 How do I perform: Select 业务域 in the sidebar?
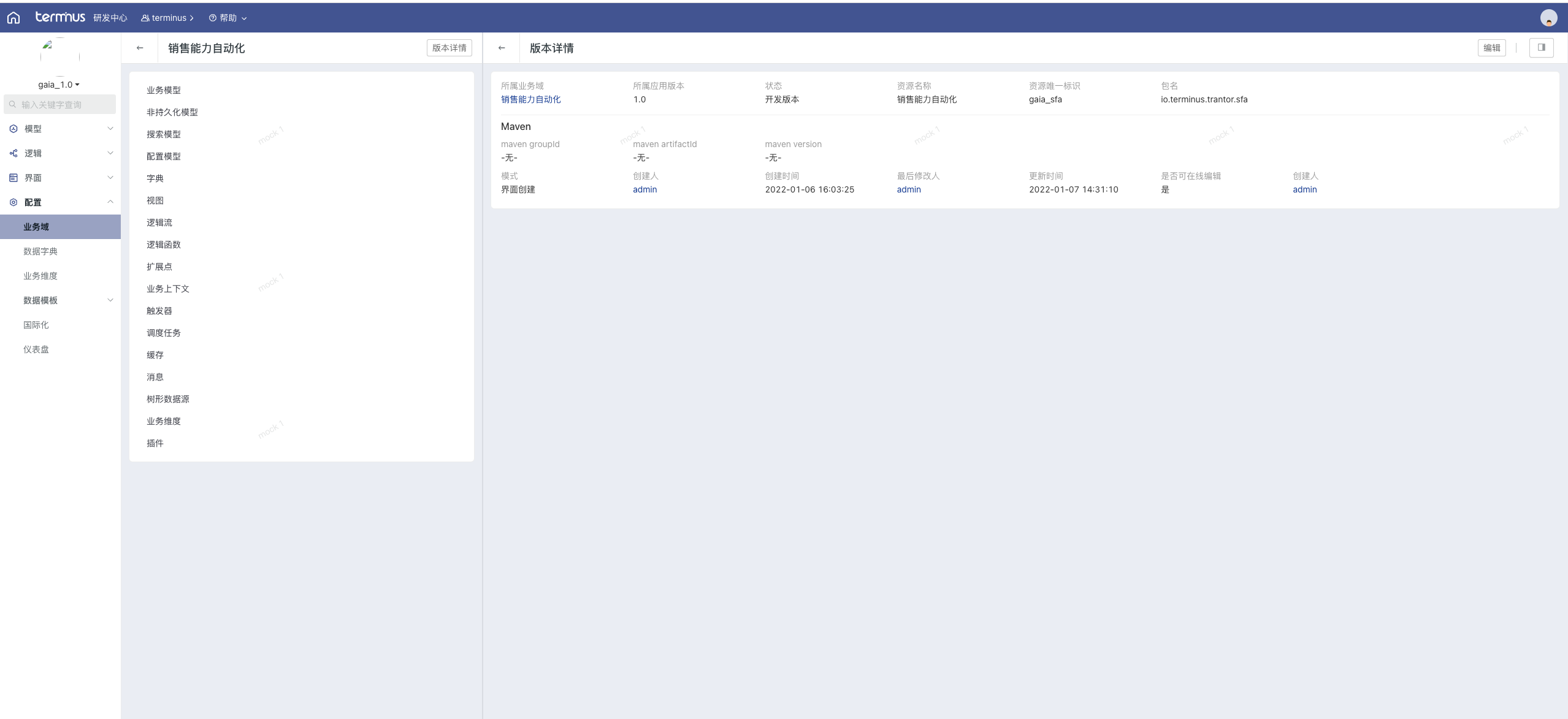[x=60, y=227]
